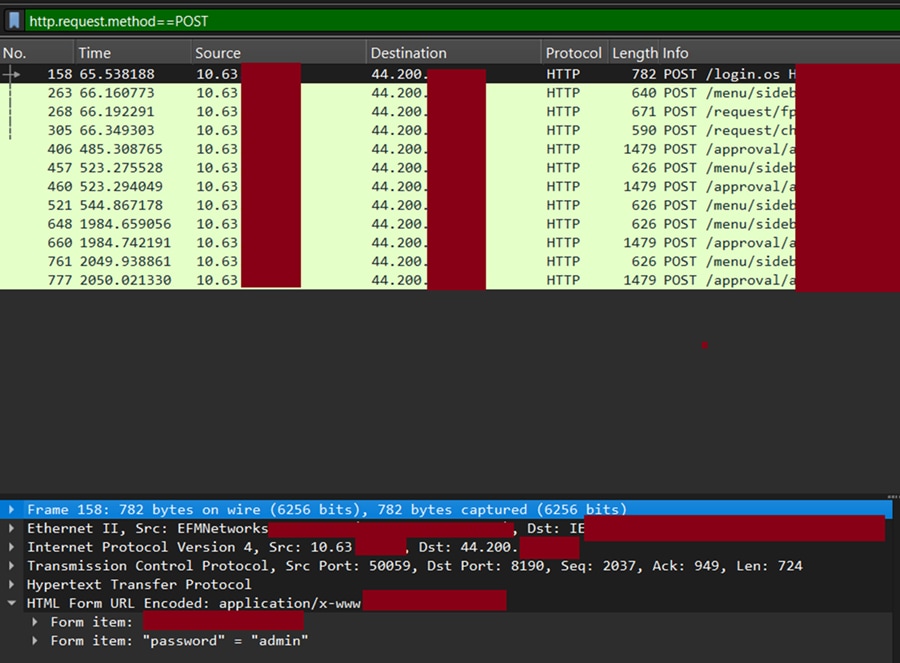The width and height of the screenshot is (900, 663).
Task: Select the Hypertext Transfer Protocol row
Action: tap(447, 584)
